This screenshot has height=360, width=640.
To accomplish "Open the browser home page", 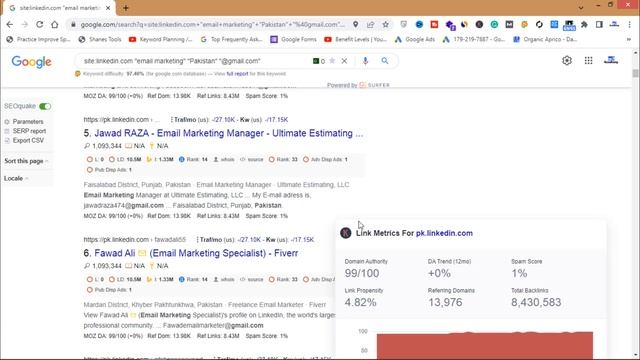I will (55, 24).
